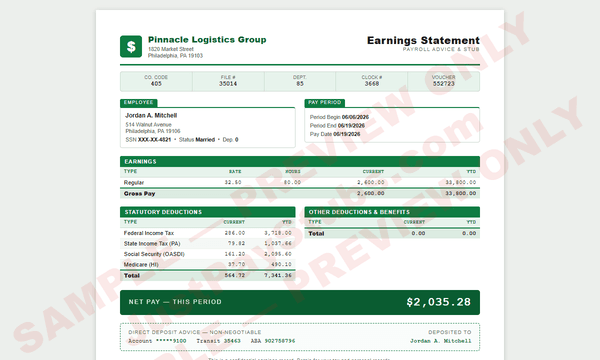Click the Status 'Married' value
Image resolution: width=600 pixels, height=360 pixels.
pyautogui.click(x=205, y=140)
